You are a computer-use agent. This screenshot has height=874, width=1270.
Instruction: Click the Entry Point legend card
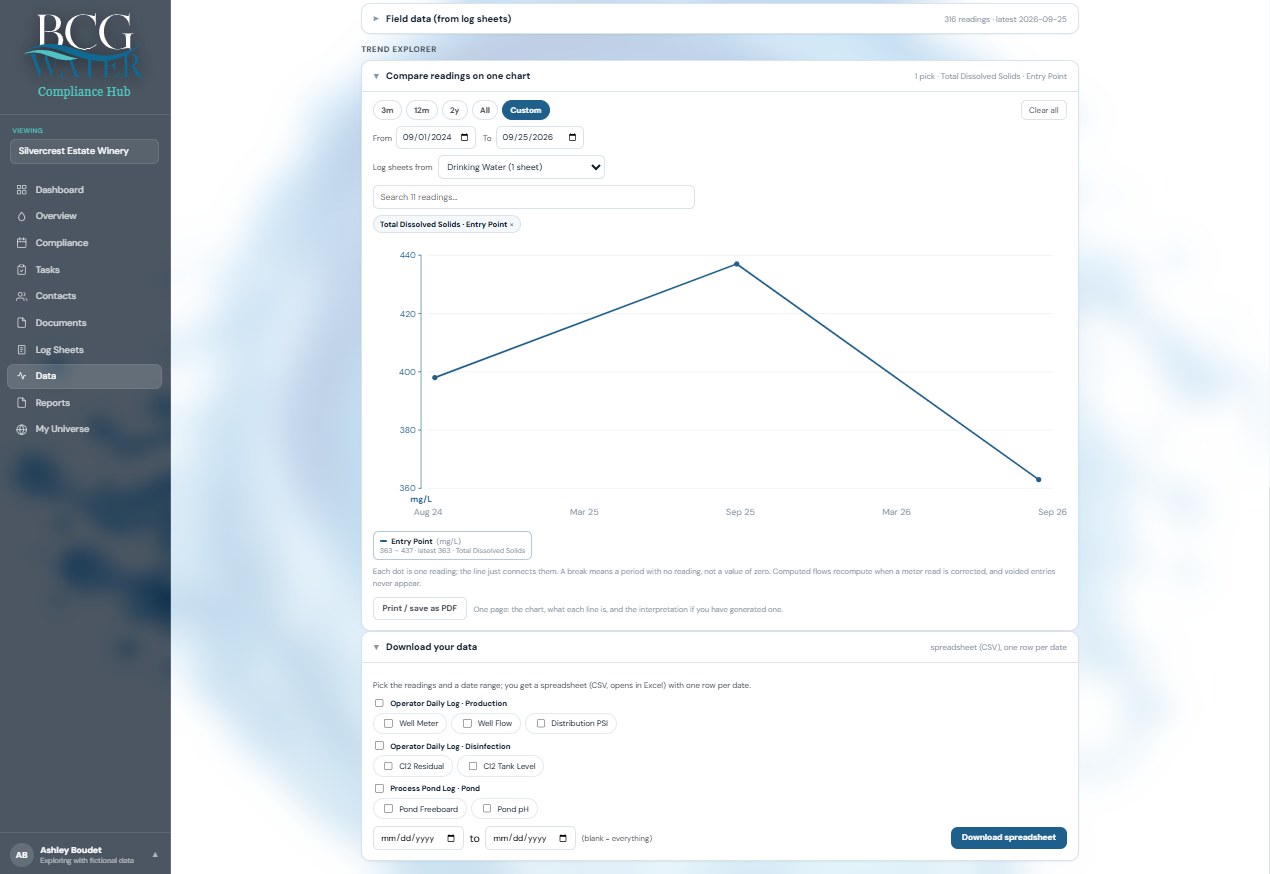[x=452, y=545]
